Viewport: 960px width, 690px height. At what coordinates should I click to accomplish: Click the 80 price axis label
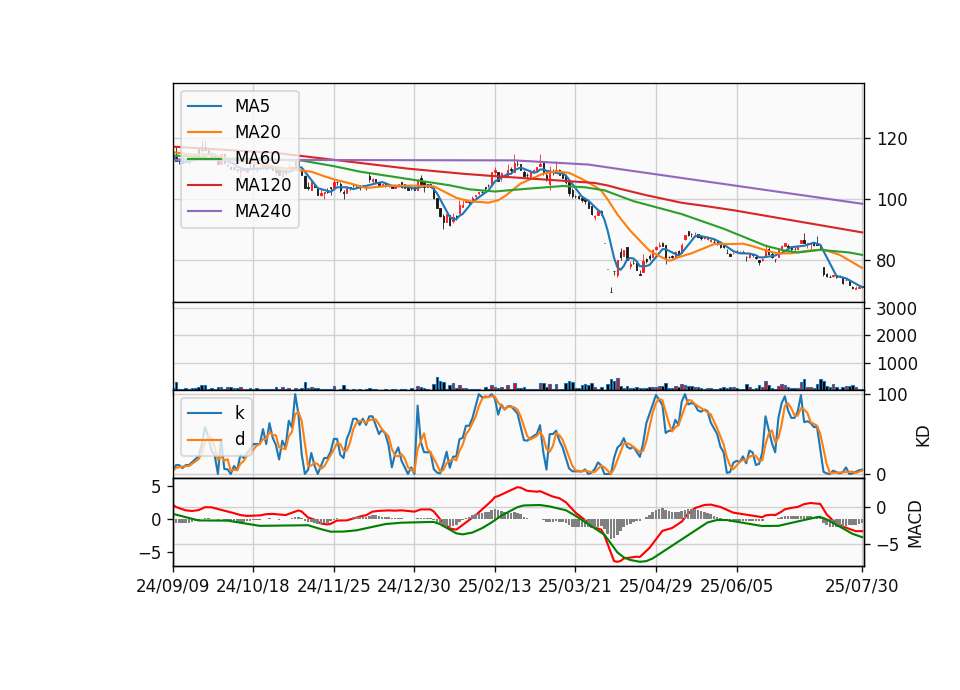[x=887, y=261]
